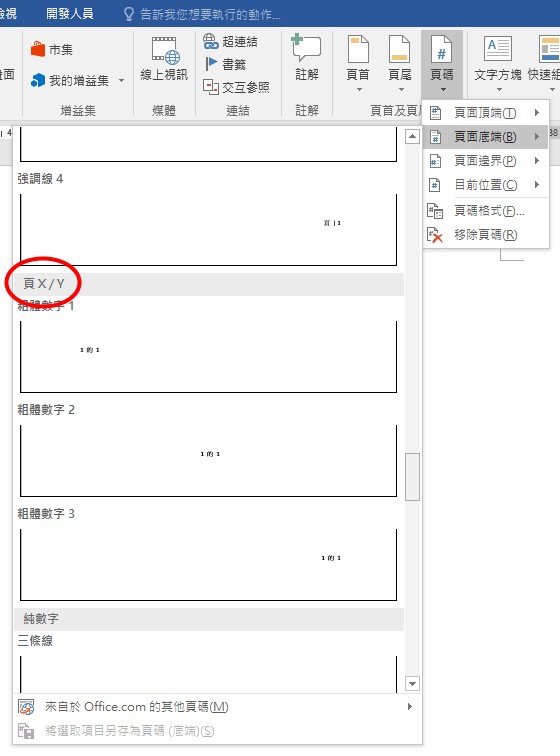Click the 目前位置 page icon in menu
Image resolution: width=560 pixels, height=756 pixels.
[435, 185]
